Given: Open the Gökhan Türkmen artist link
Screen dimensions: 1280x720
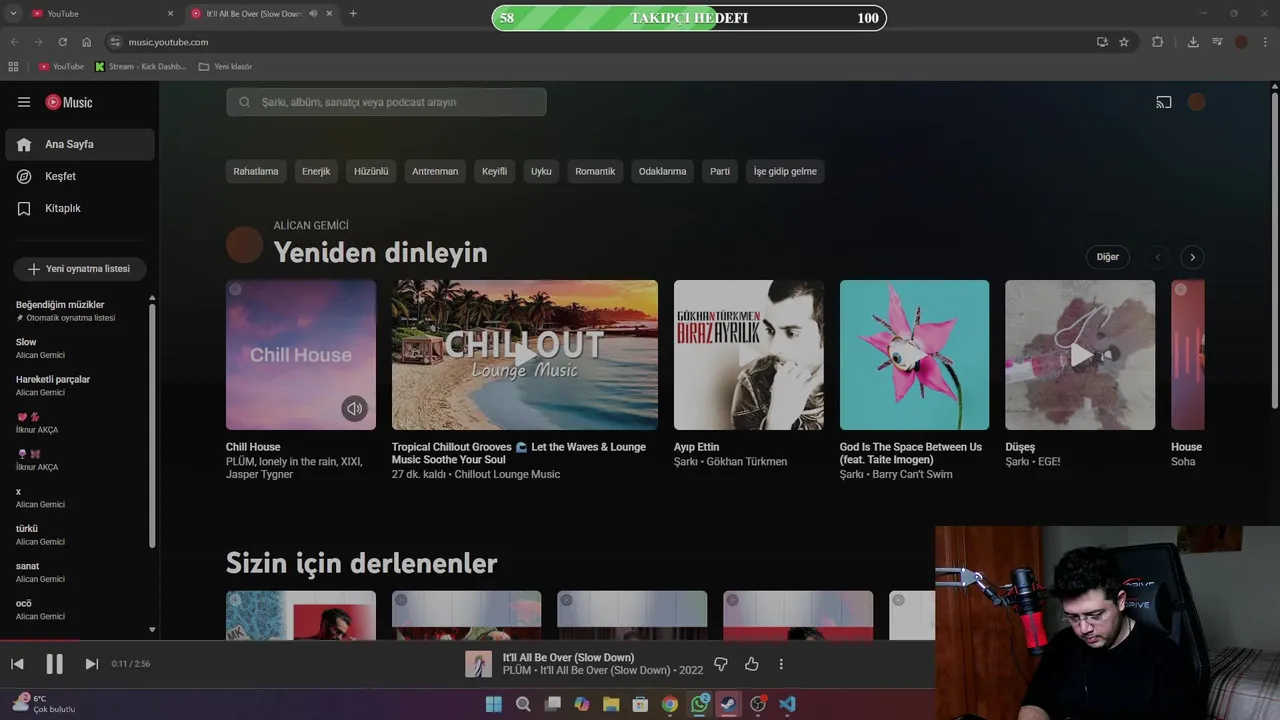Looking at the screenshot, I should coord(747,462).
